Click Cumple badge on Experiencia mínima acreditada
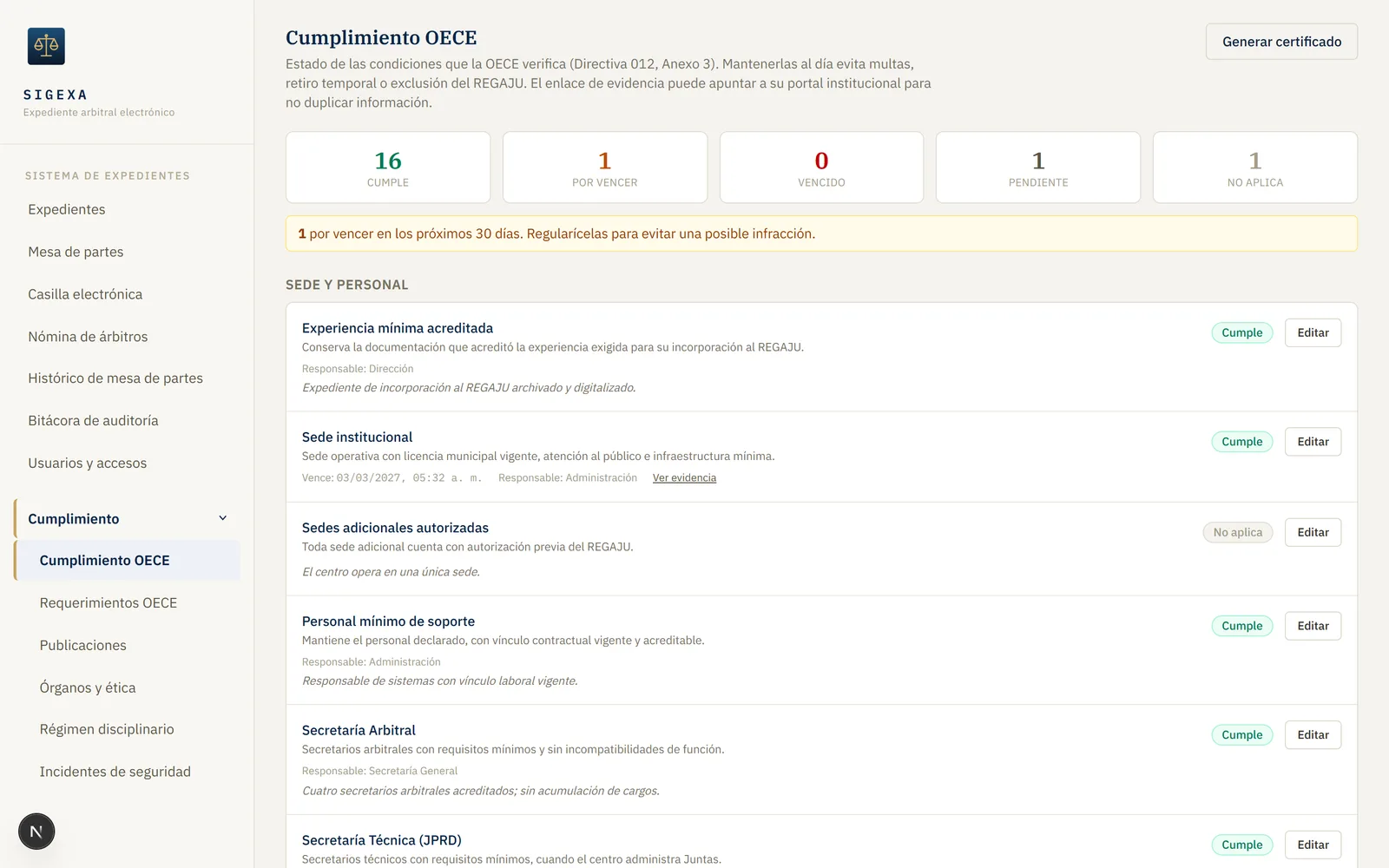Image resolution: width=1389 pixels, height=868 pixels. click(x=1242, y=332)
